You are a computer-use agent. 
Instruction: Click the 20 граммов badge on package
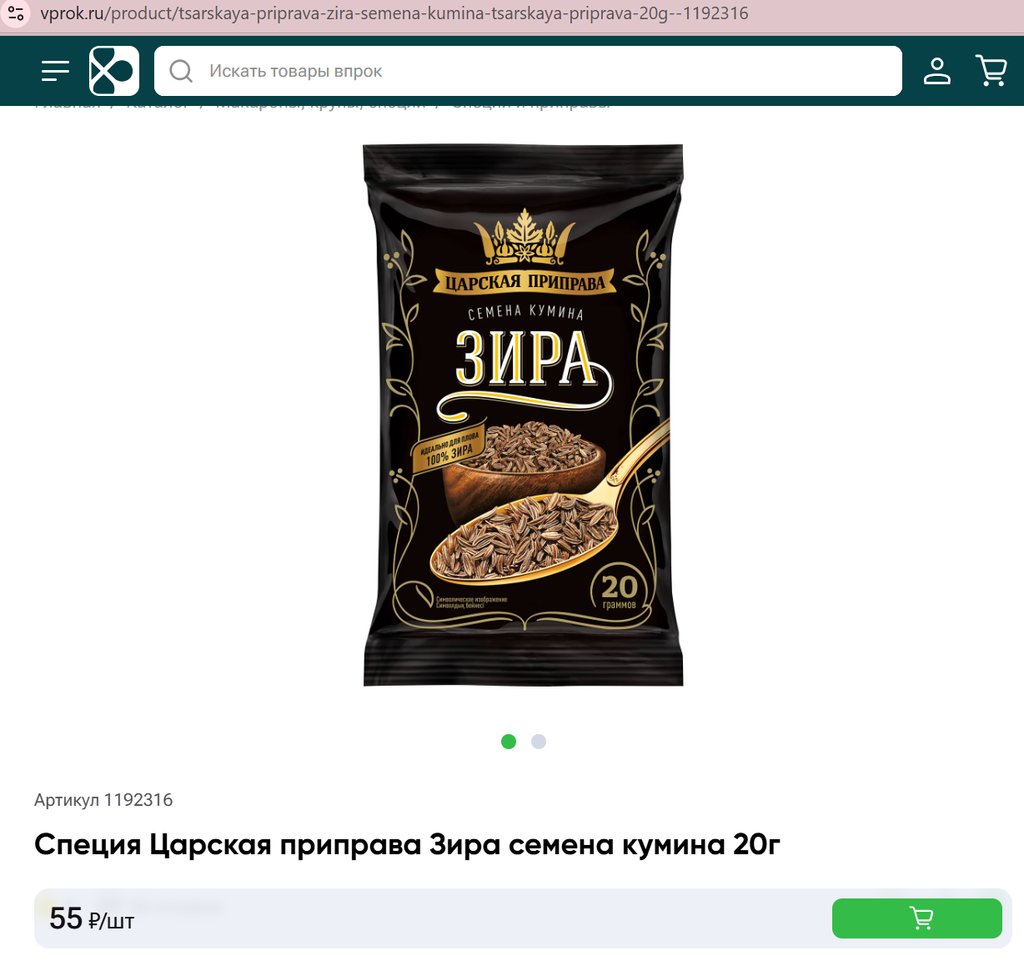(618, 591)
